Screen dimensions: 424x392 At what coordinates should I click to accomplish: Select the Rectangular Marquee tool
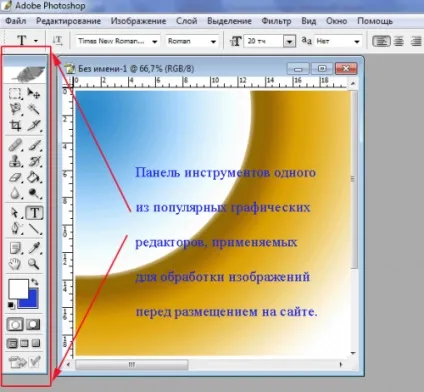click(x=15, y=94)
